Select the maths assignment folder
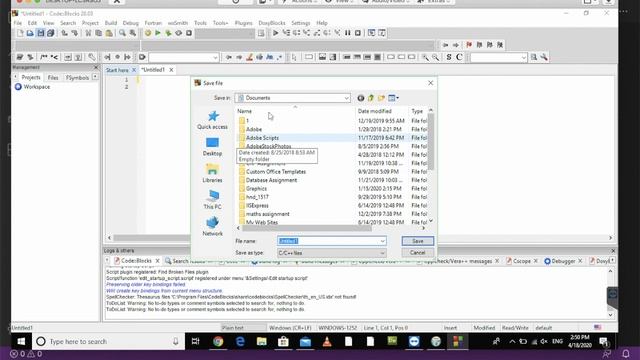This screenshot has width=640, height=360. pyautogui.click(x=267, y=214)
